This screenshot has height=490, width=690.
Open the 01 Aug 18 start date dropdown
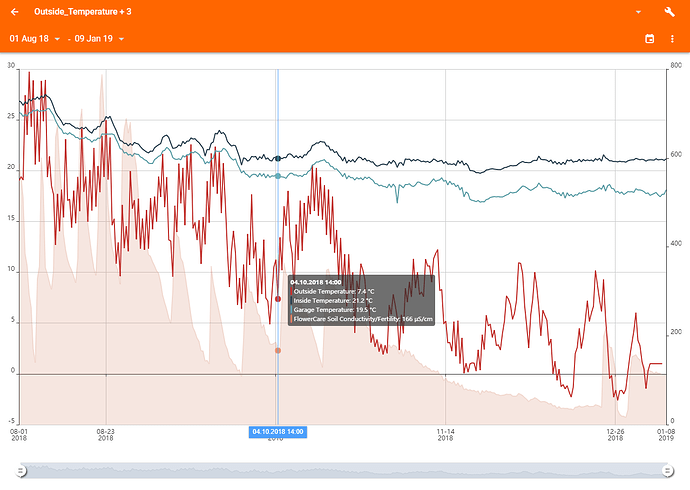[35, 39]
